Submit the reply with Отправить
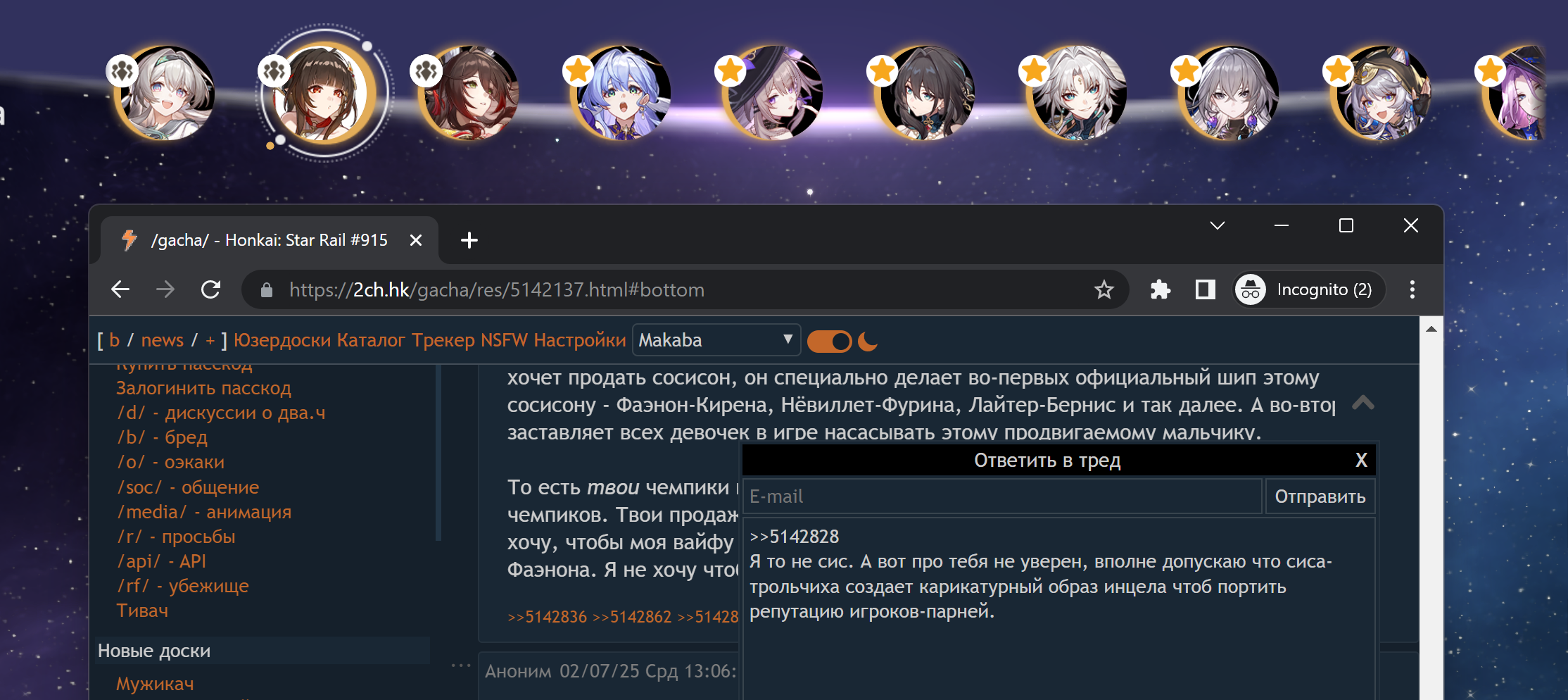 (x=1320, y=496)
